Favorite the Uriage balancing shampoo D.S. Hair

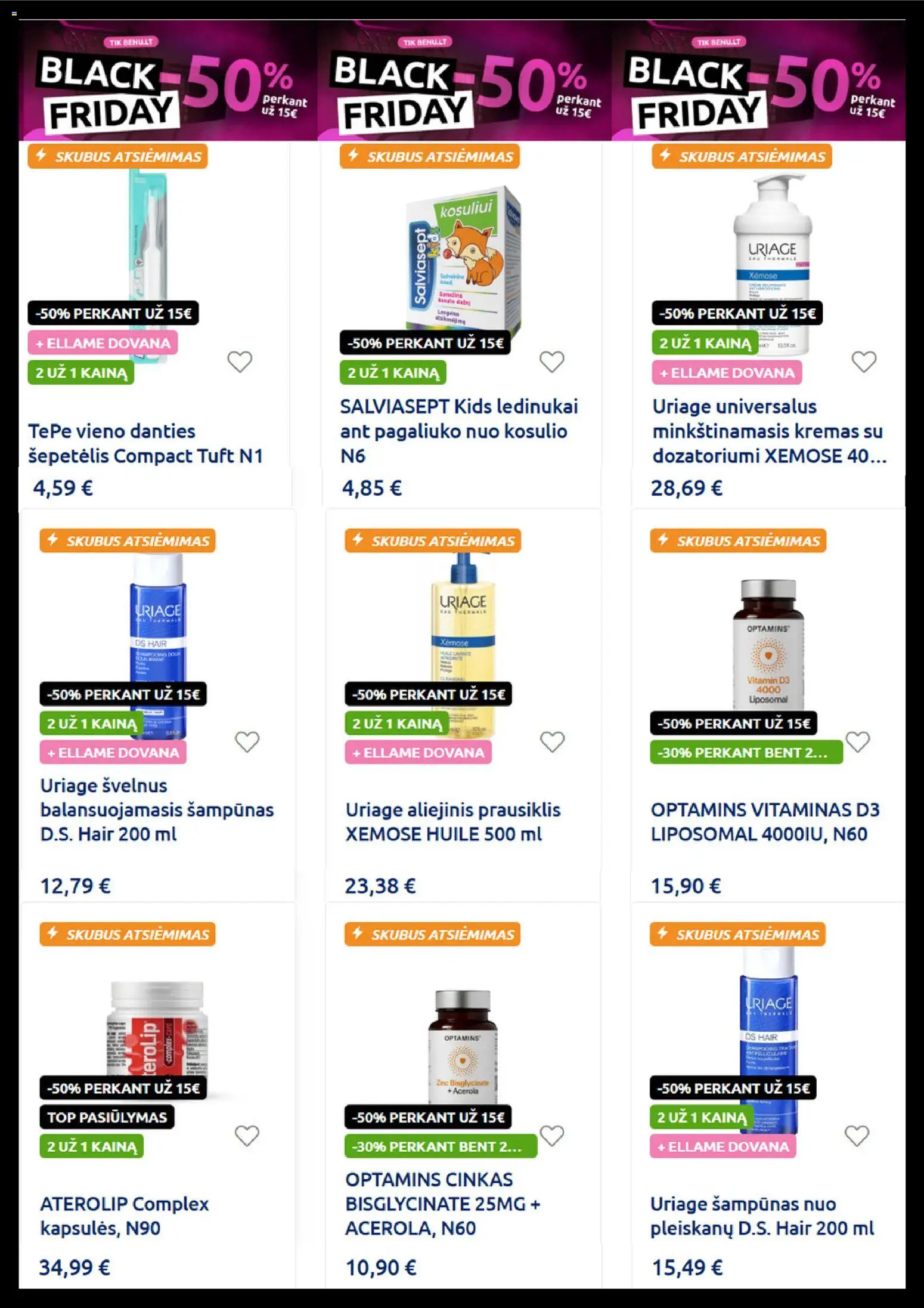pos(247,741)
